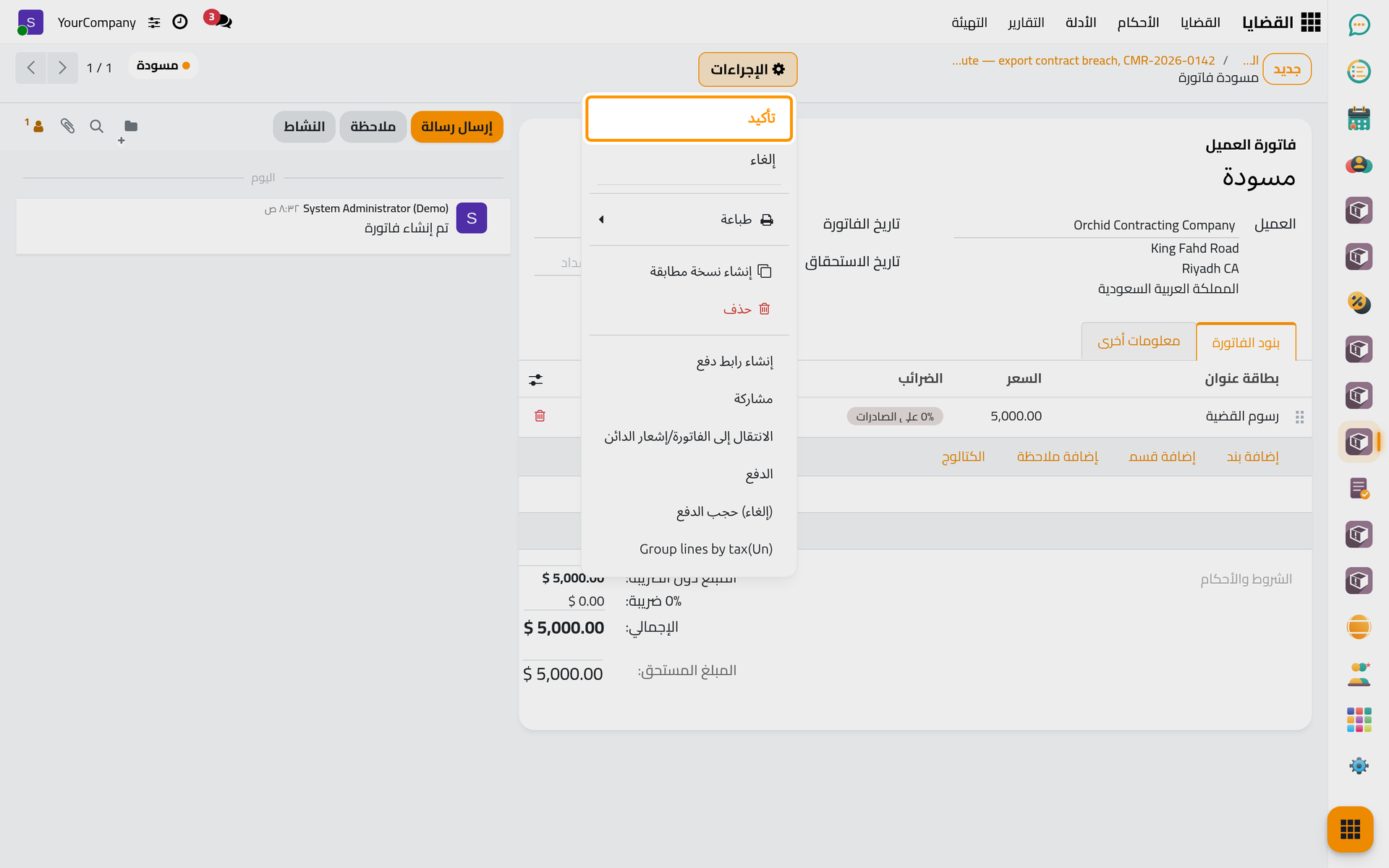Viewport: 1389px width, 868px height.
Task: Open the Contacts app icon in sidebar
Action: tap(1359, 164)
